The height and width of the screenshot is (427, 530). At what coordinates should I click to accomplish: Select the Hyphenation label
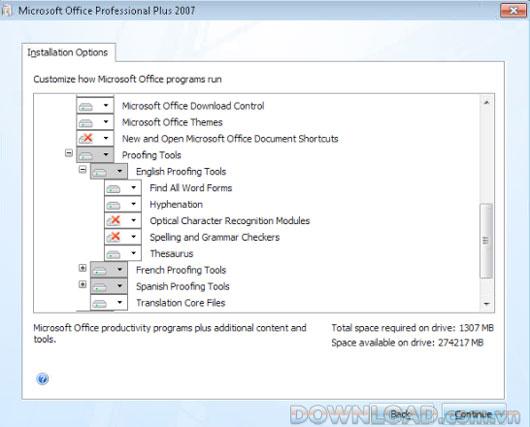(x=176, y=204)
